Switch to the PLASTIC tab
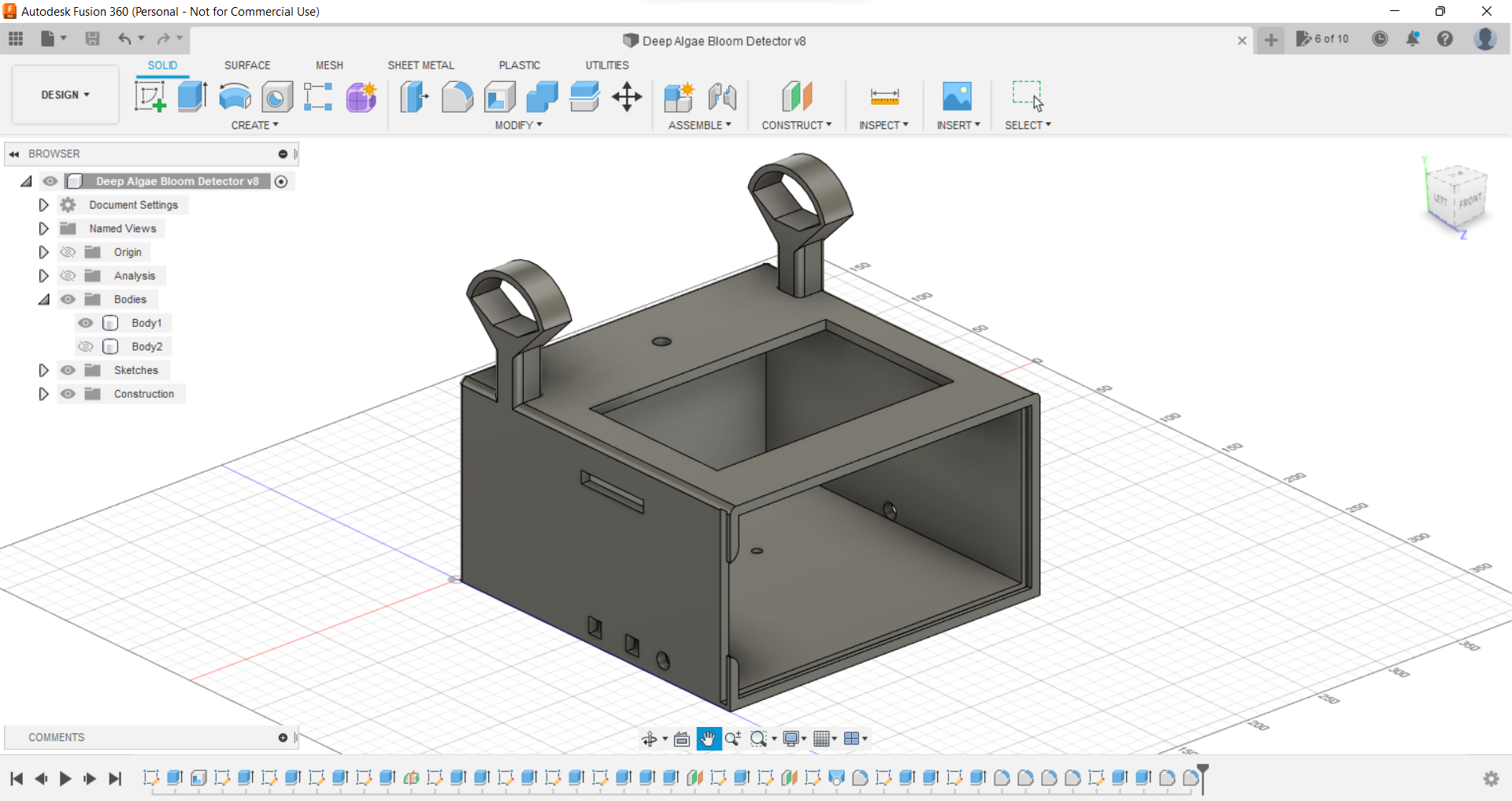Screen dimensions: 1512x801 pyautogui.click(x=520, y=65)
